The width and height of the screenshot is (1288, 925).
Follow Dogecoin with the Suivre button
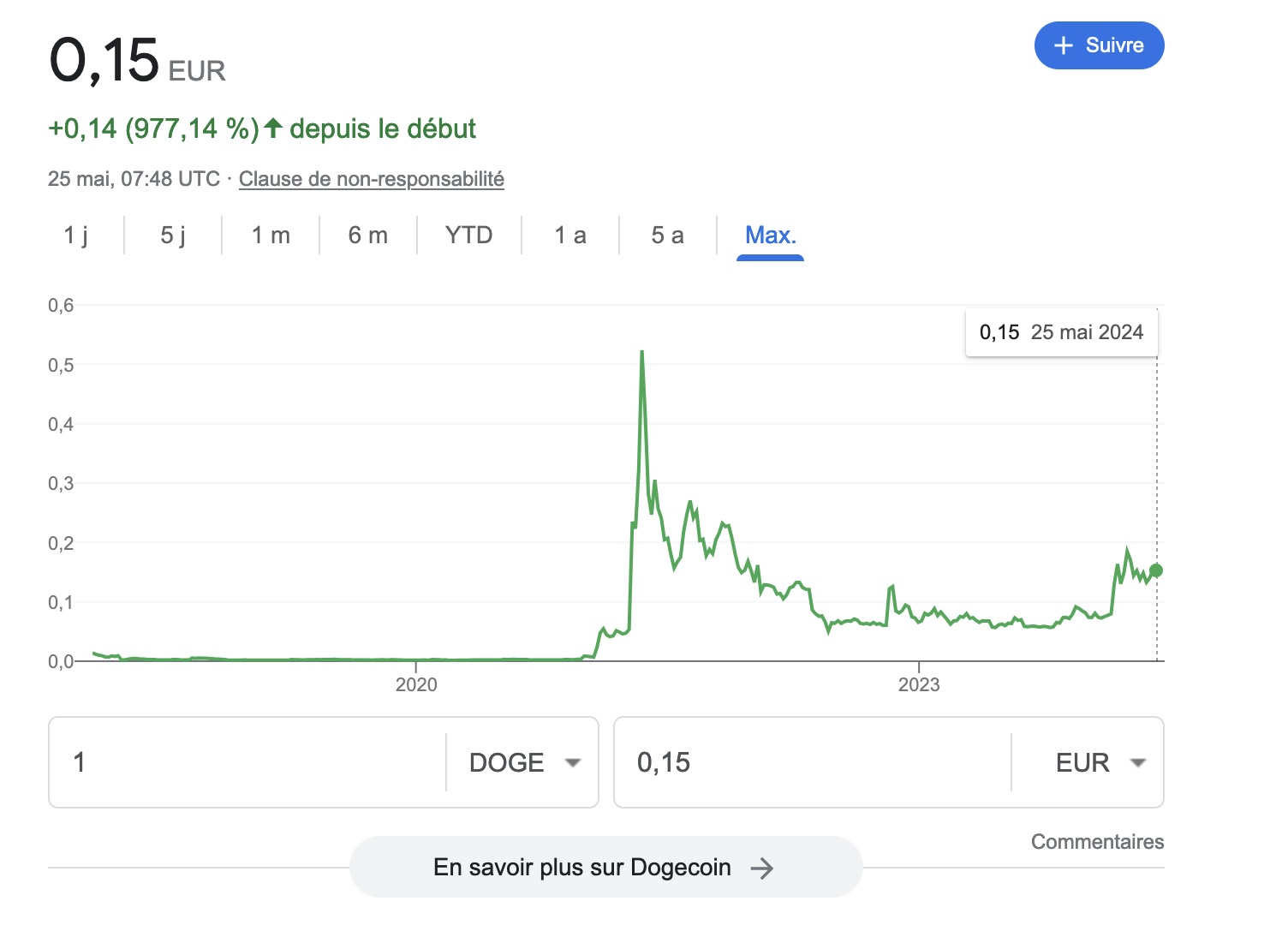[1100, 45]
